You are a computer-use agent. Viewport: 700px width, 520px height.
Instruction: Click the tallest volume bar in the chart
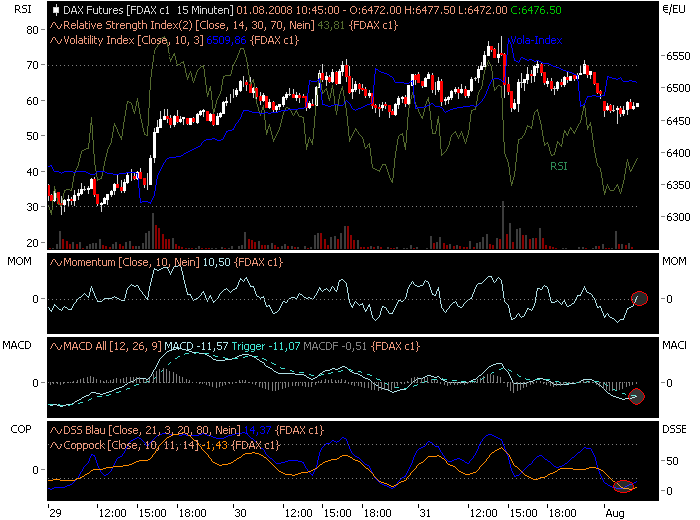pos(503,225)
